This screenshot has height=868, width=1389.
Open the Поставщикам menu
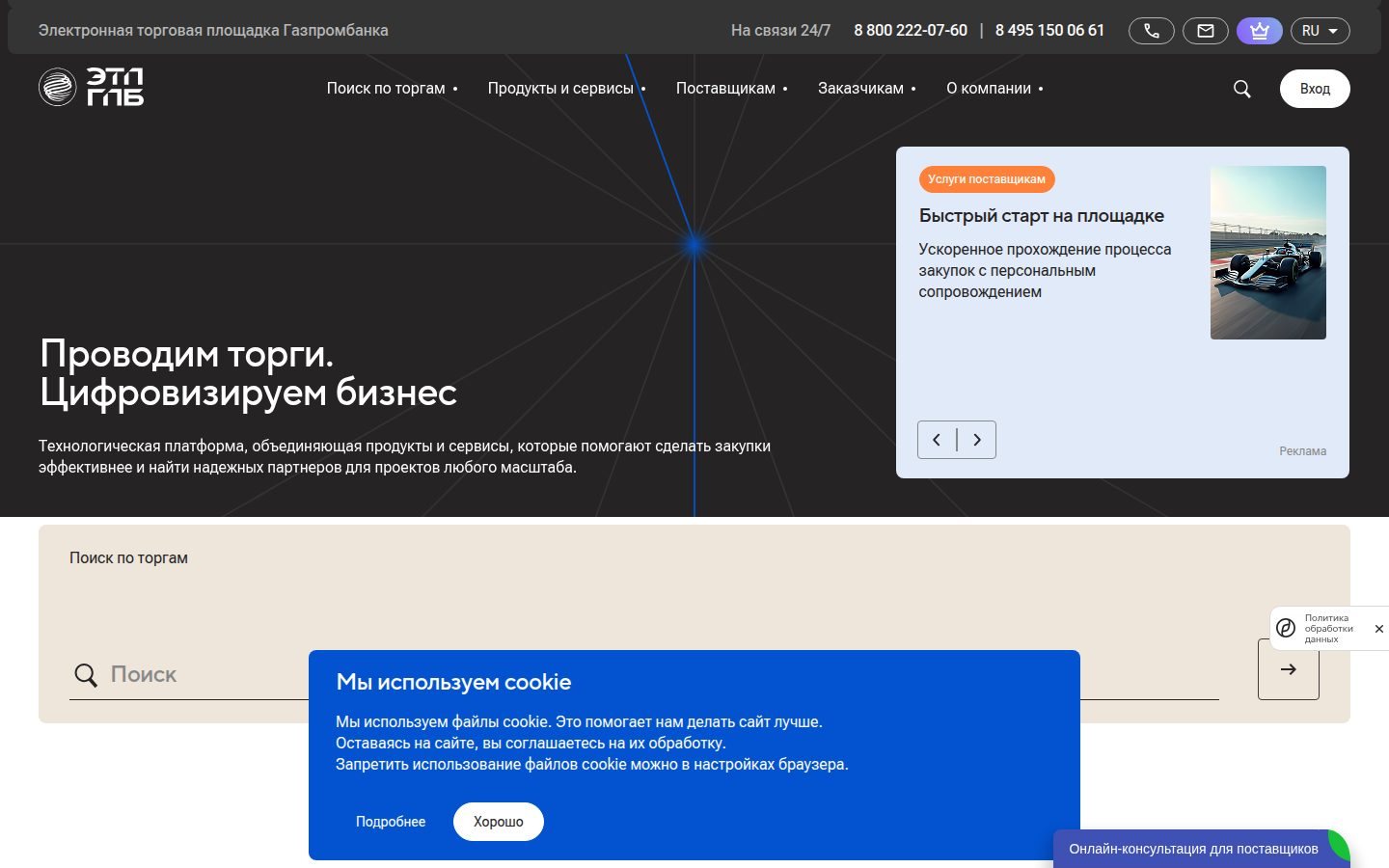coord(731,88)
